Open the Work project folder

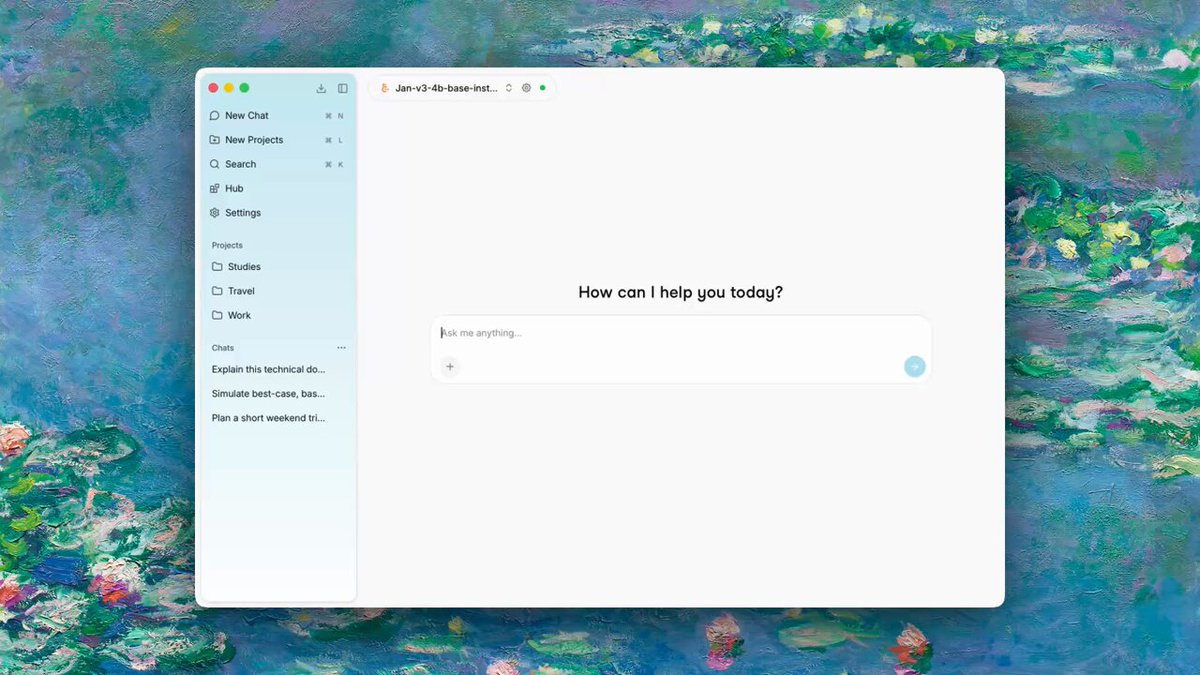[239, 316]
